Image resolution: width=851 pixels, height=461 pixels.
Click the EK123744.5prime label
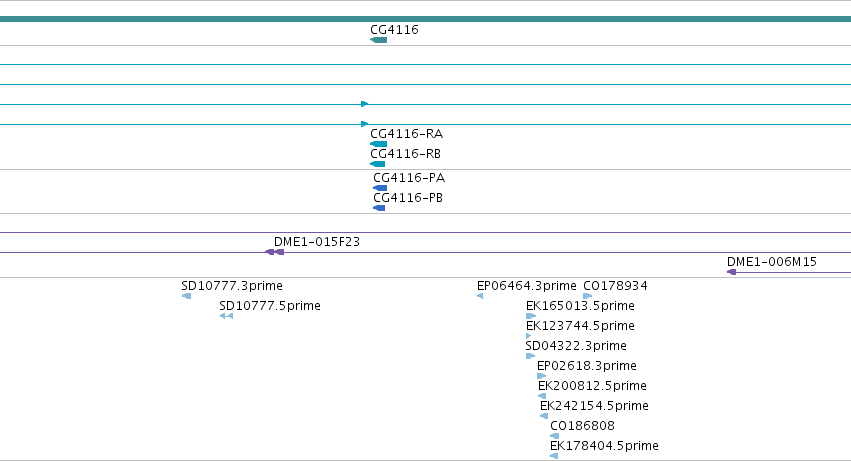580,326
